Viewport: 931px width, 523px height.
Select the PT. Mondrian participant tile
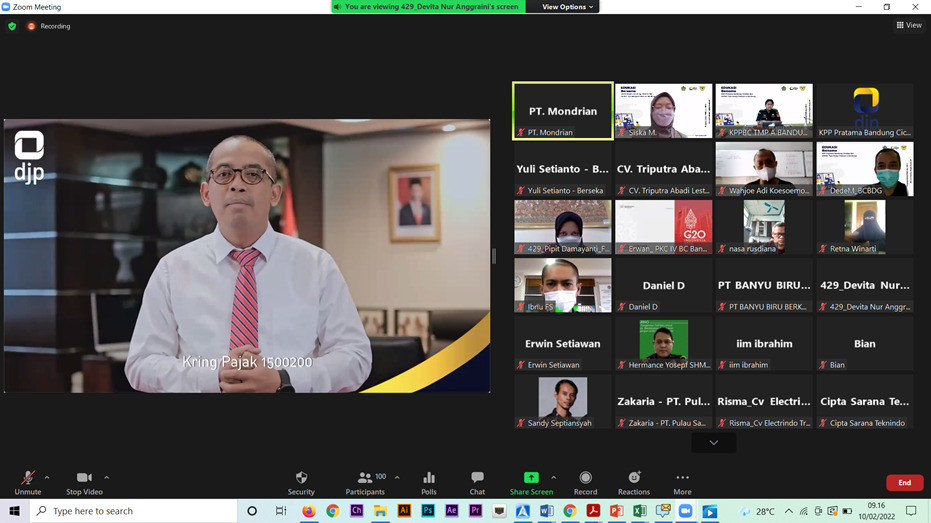pos(562,111)
